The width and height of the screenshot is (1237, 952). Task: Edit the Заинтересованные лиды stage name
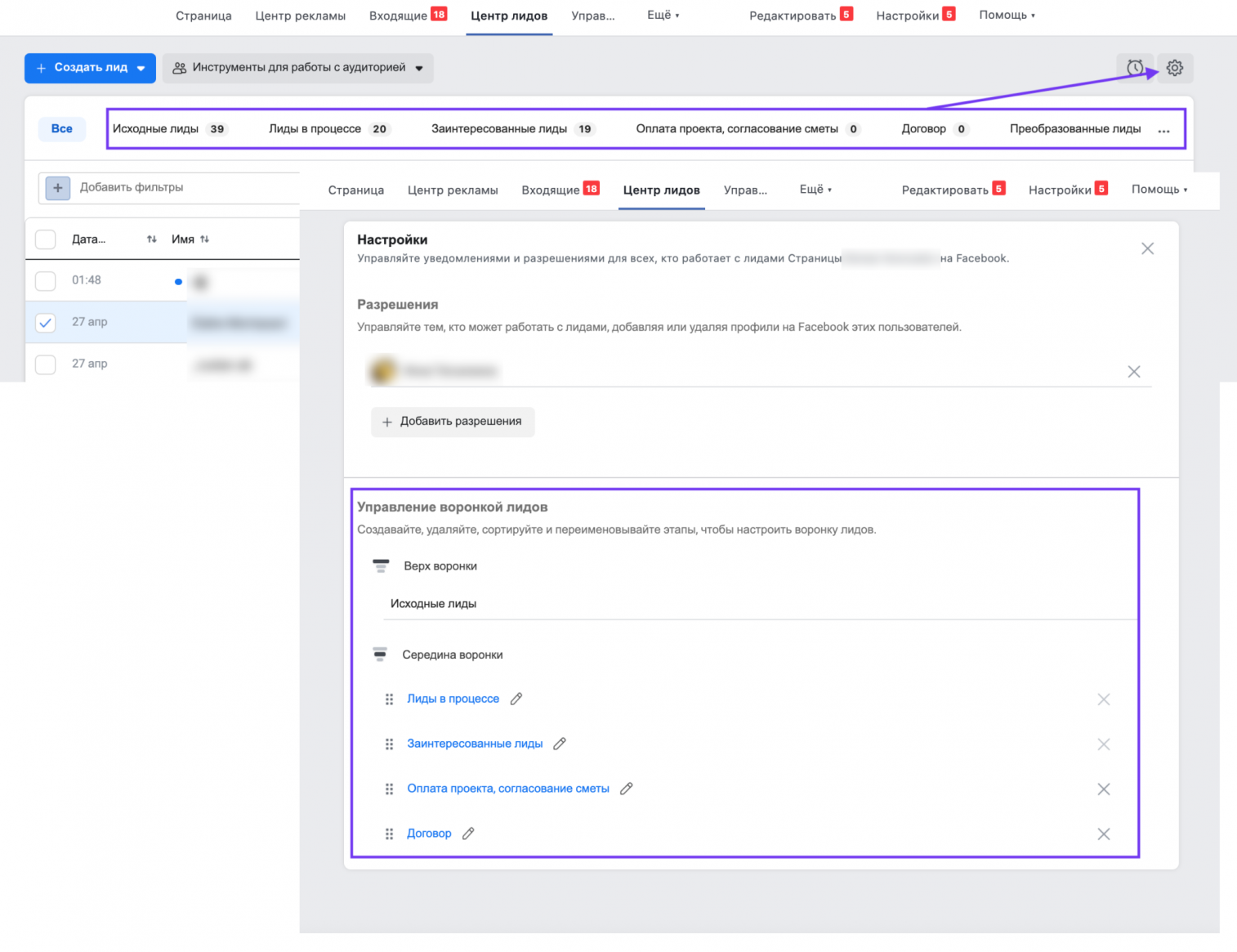coord(560,744)
